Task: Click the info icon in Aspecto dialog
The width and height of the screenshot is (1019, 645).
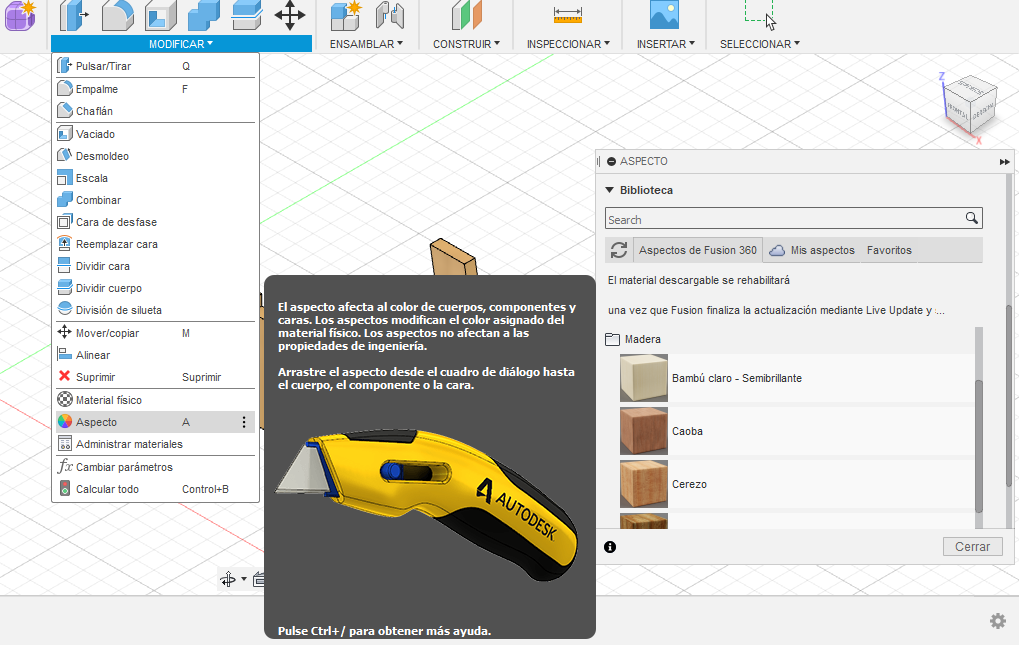Action: pos(610,547)
